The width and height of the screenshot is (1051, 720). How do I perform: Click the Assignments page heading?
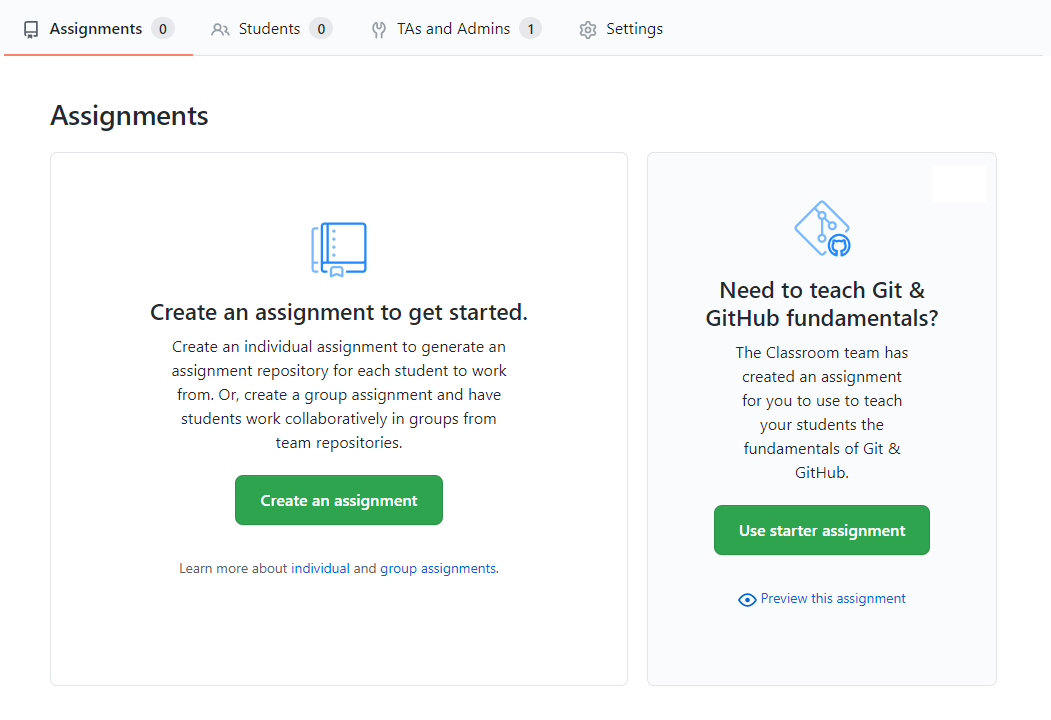click(x=129, y=116)
